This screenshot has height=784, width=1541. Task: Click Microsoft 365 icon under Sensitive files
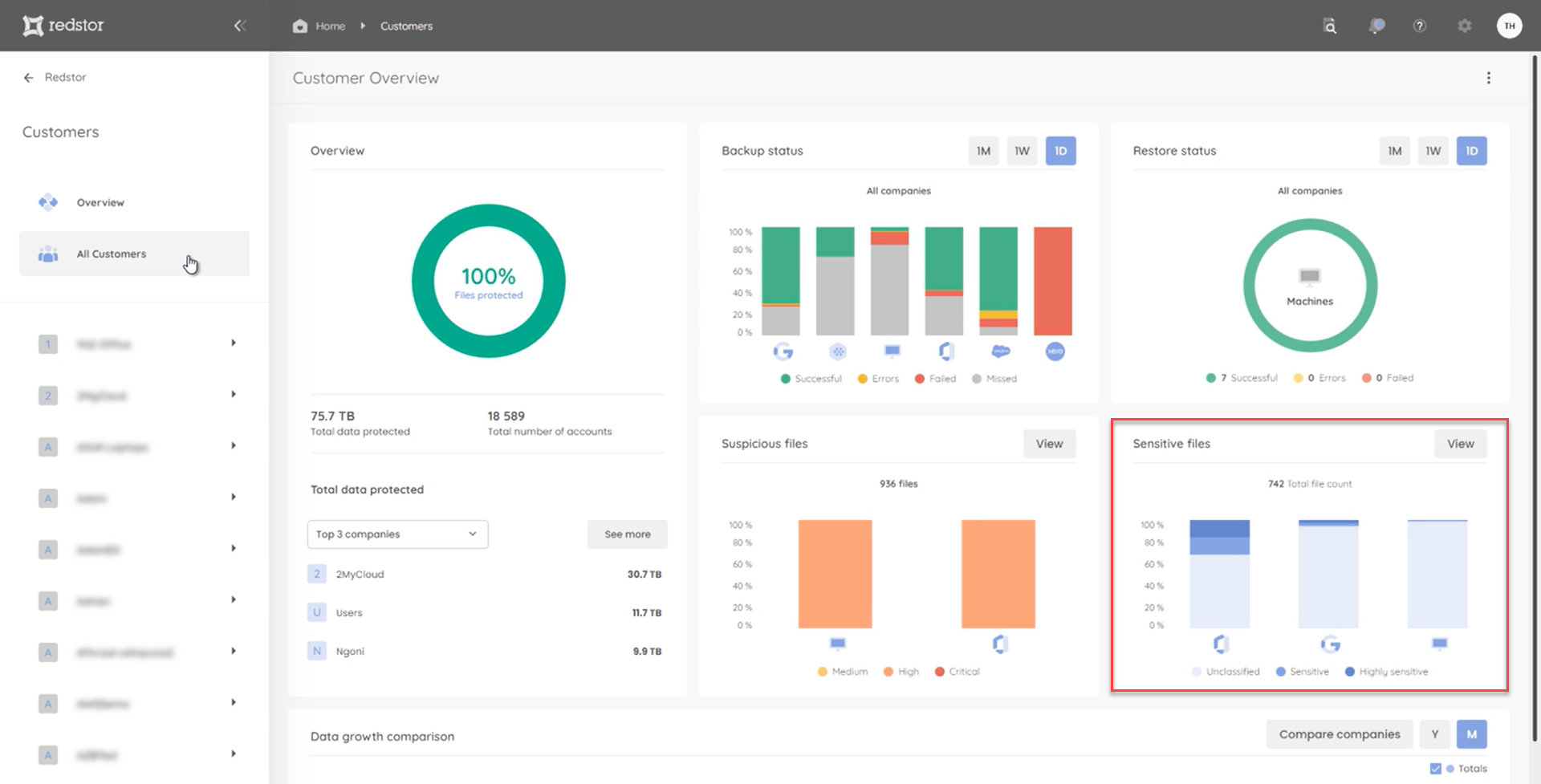click(1221, 644)
